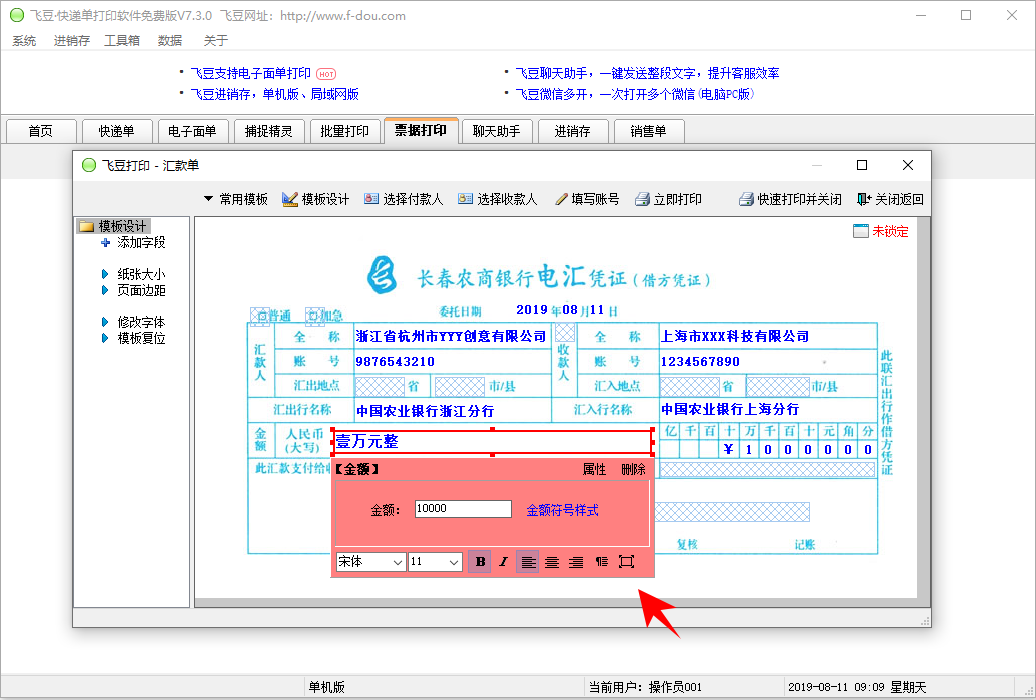This screenshot has width=1036, height=700.
Task: Select the payee account 1234567890
Action: (x=700, y=362)
